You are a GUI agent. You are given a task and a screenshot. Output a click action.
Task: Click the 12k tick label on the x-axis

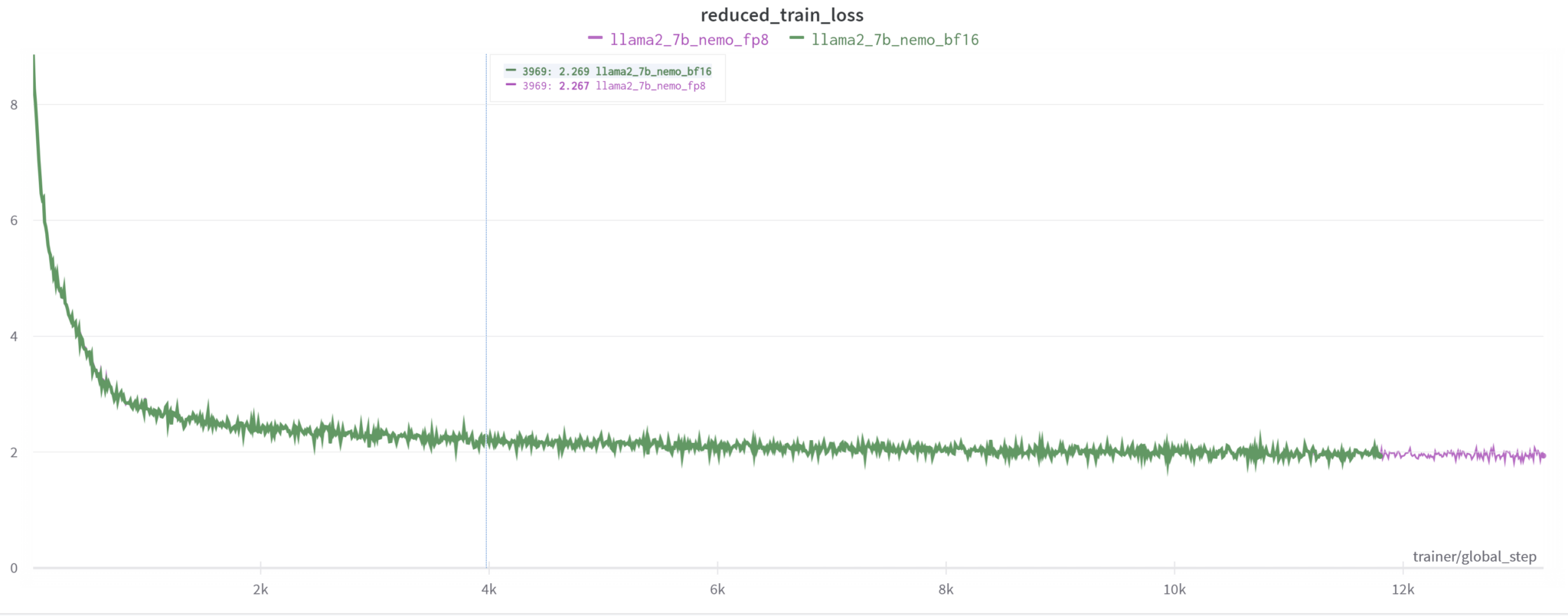1403,589
